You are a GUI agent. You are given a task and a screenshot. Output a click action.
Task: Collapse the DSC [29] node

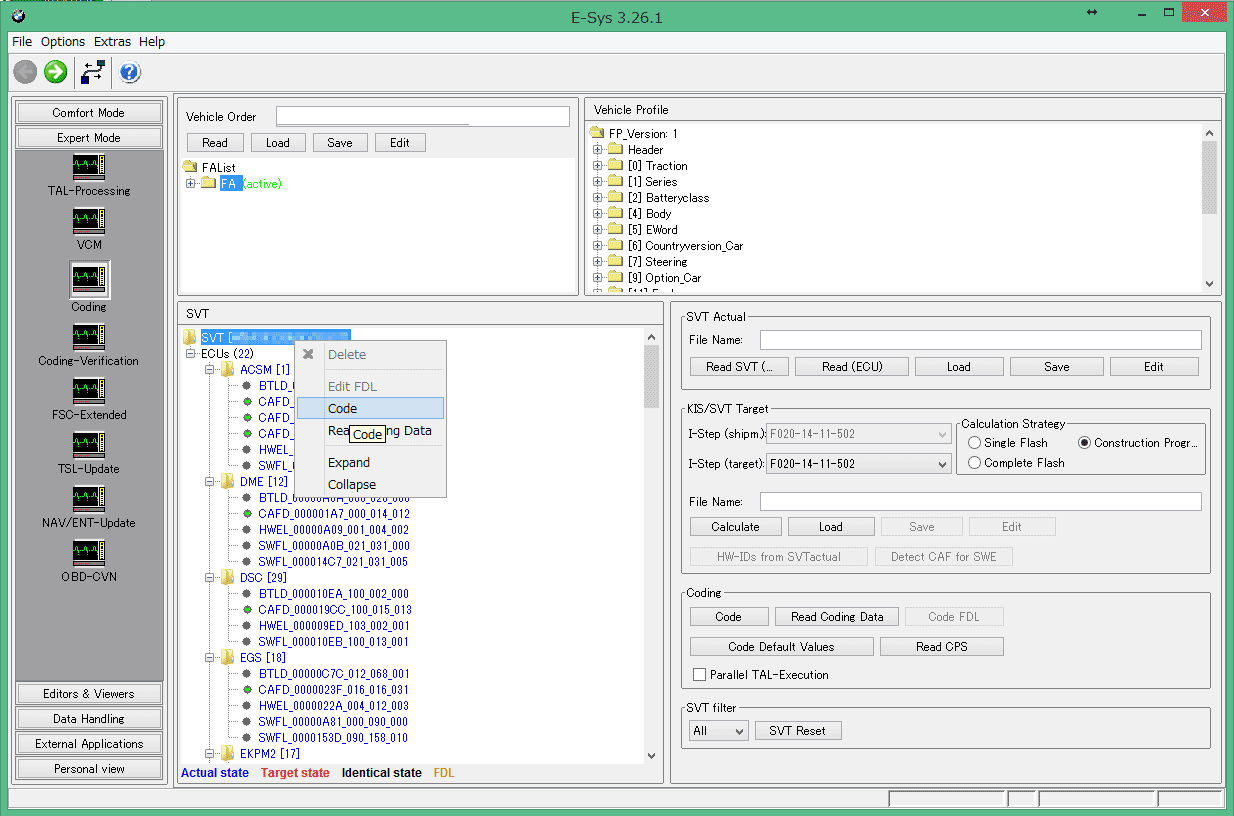click(211, 578)
